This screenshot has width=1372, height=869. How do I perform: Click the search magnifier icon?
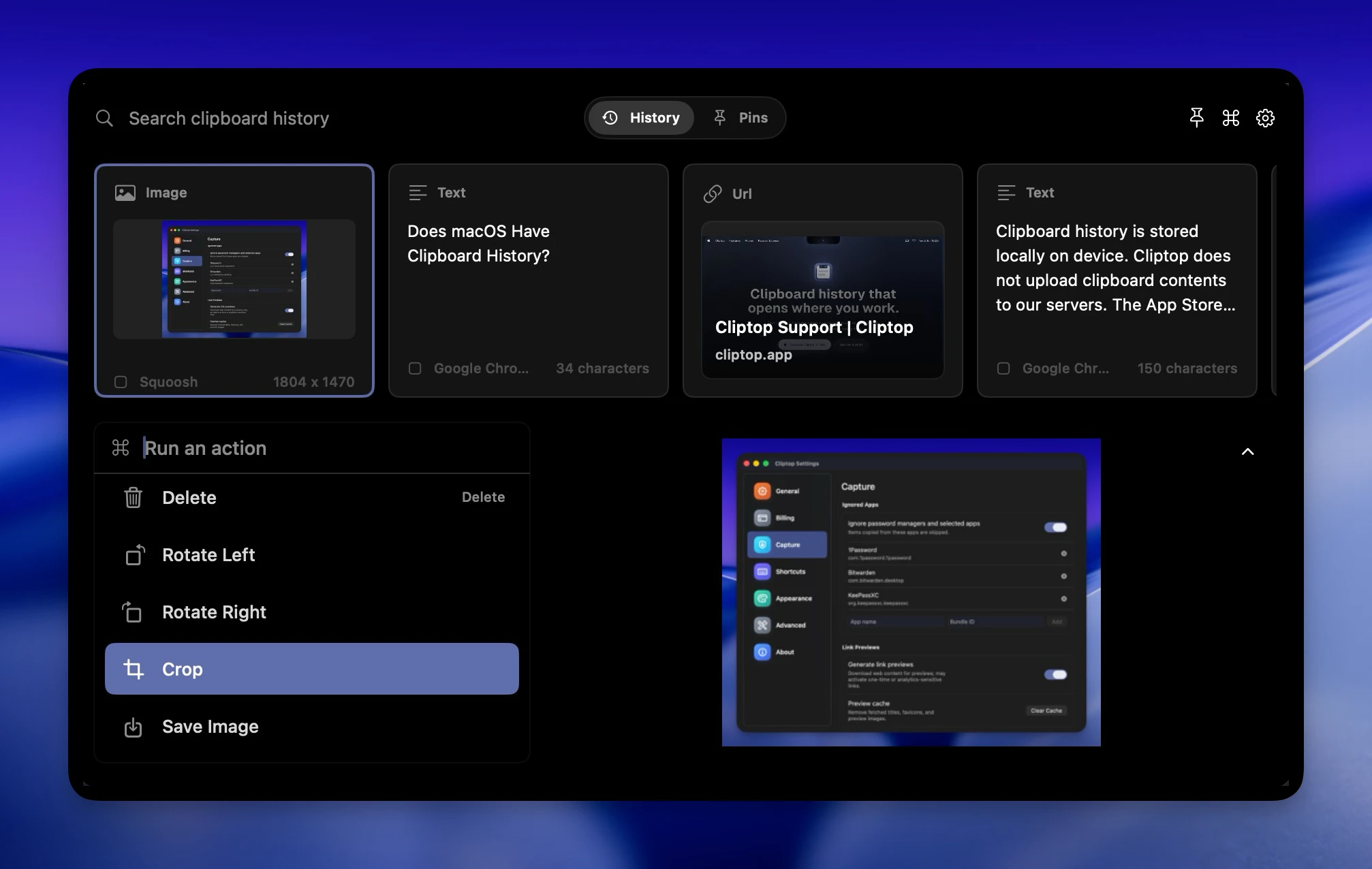point(104,118)
